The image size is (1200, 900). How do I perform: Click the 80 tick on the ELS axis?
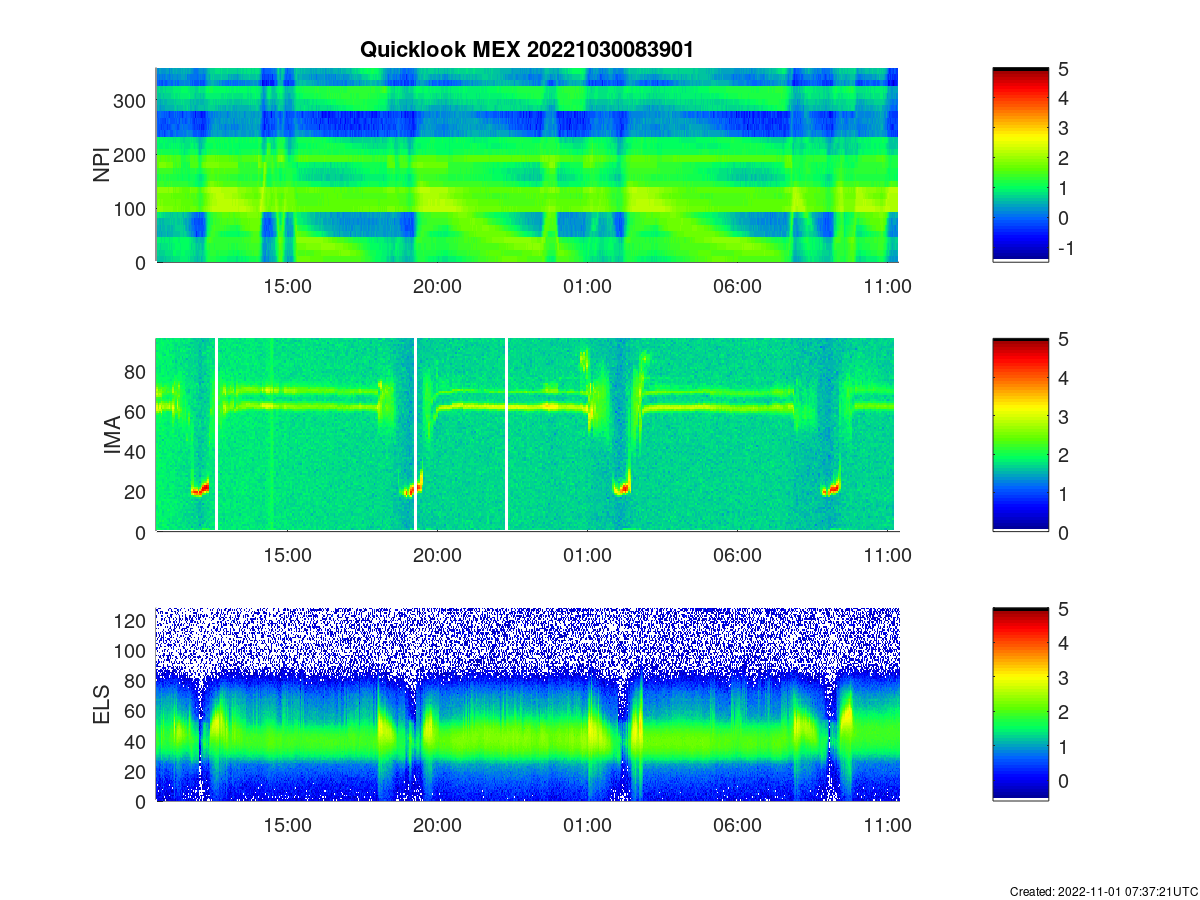(136, 682)
